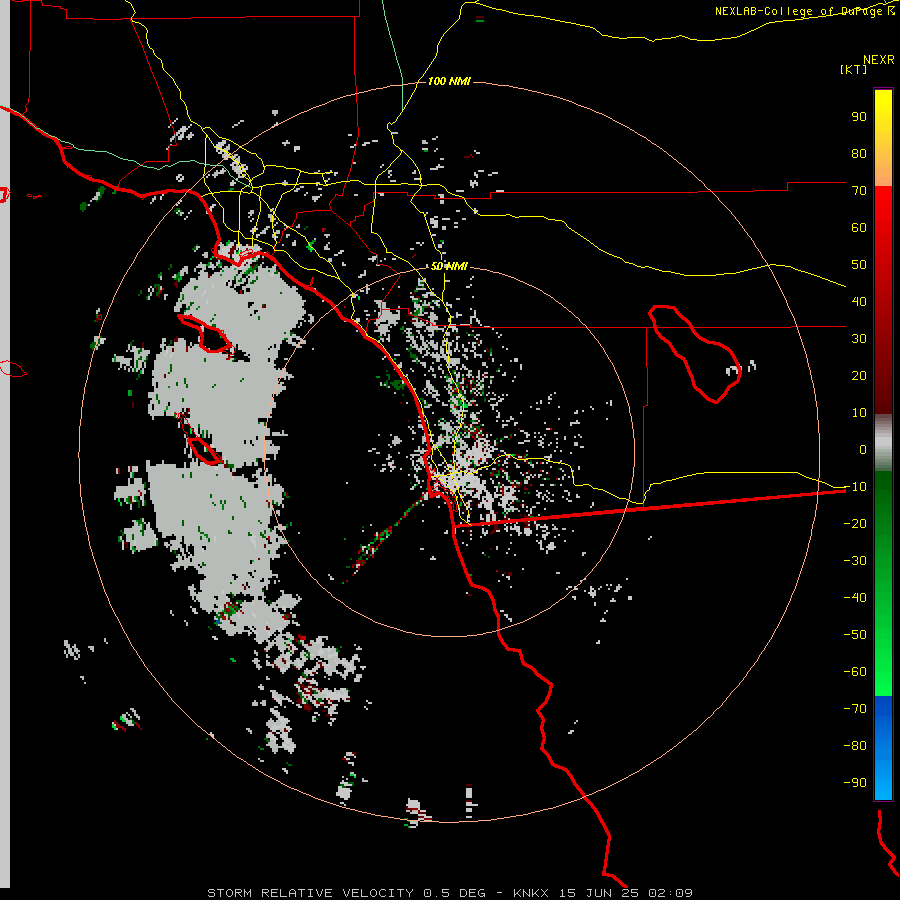Image resolution: width=900 pixels, height=900 pixels.
Task: Click the STORM RELATIVE VELOCITY 0.5 DEG caption
Action: [x=346, y=893]
